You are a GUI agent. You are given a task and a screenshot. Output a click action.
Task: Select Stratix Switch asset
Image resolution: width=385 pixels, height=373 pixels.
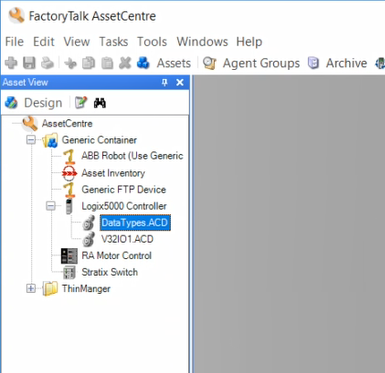point(110,272)
